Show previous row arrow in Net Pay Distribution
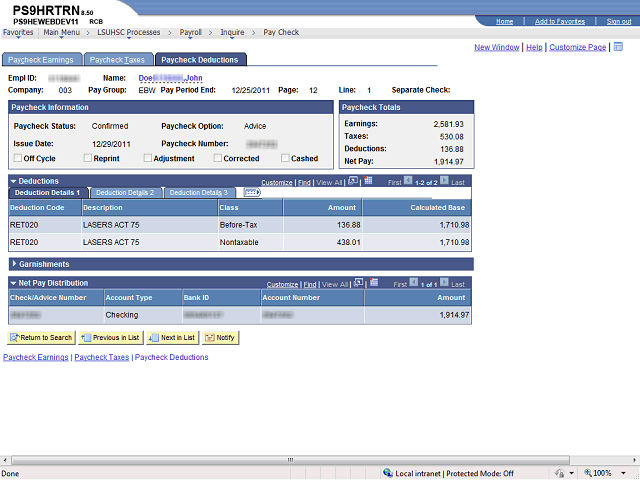This screenshot has width=640, height=480. click(413, 282)
